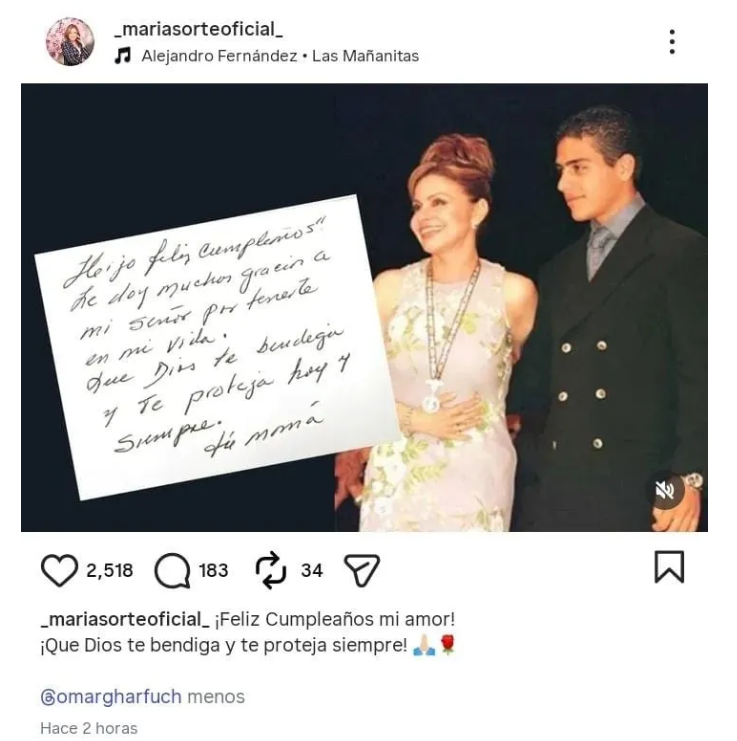737x741 pixels.
Task: Unmute video using the speaker icon
Action: point(665,491)
